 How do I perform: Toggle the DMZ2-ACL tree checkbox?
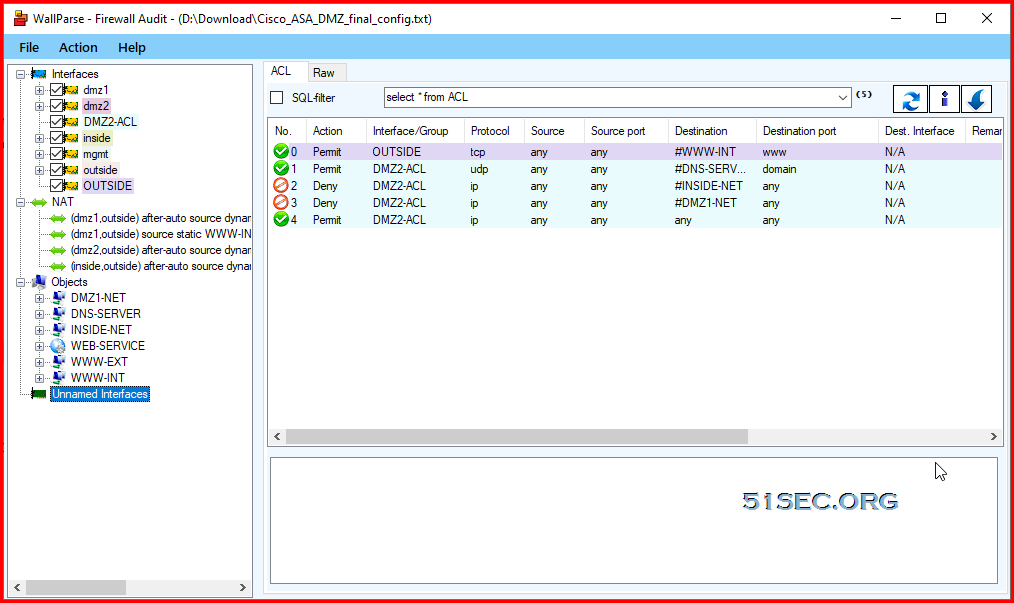56,122
